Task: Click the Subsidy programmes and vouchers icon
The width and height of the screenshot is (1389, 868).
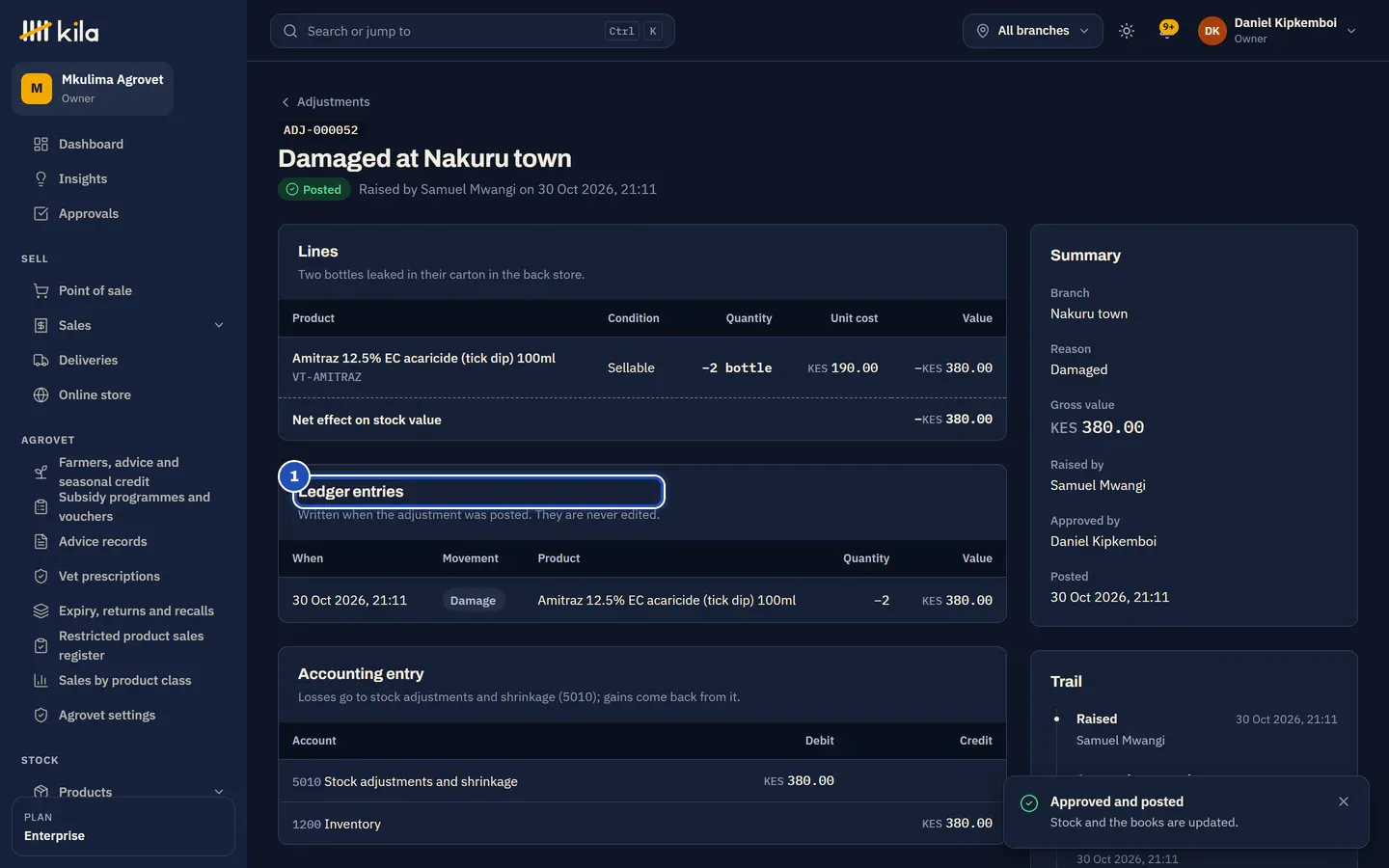Action: (x=41, y=507)
